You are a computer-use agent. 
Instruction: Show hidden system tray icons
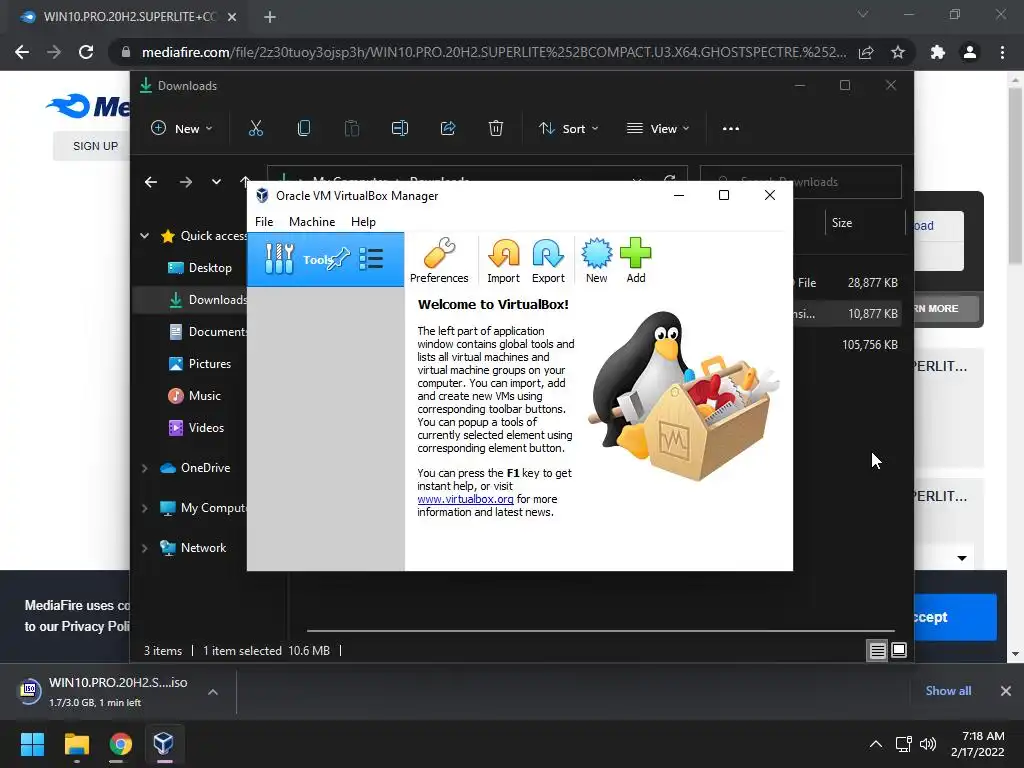876,744
